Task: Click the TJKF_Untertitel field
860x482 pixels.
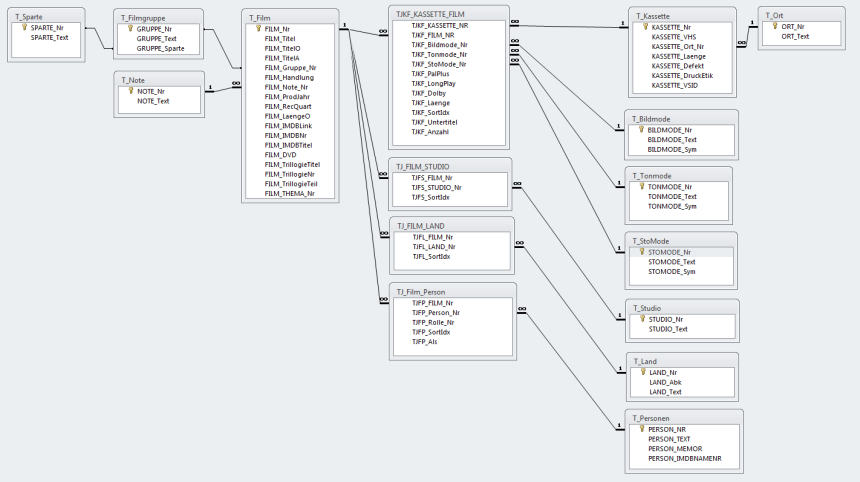Action: [436, 122]
